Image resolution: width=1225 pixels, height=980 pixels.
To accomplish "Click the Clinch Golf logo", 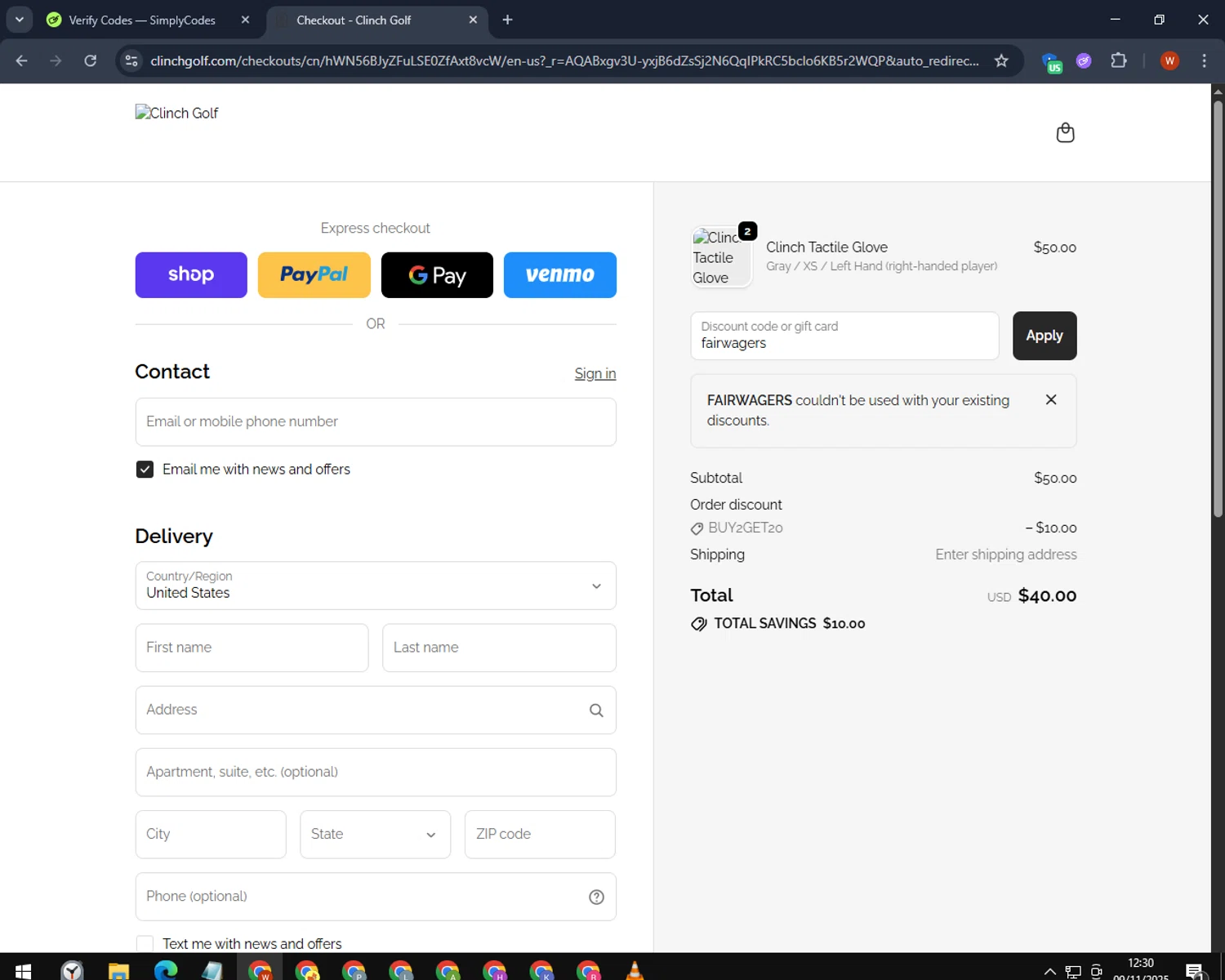I will (176, 114).
